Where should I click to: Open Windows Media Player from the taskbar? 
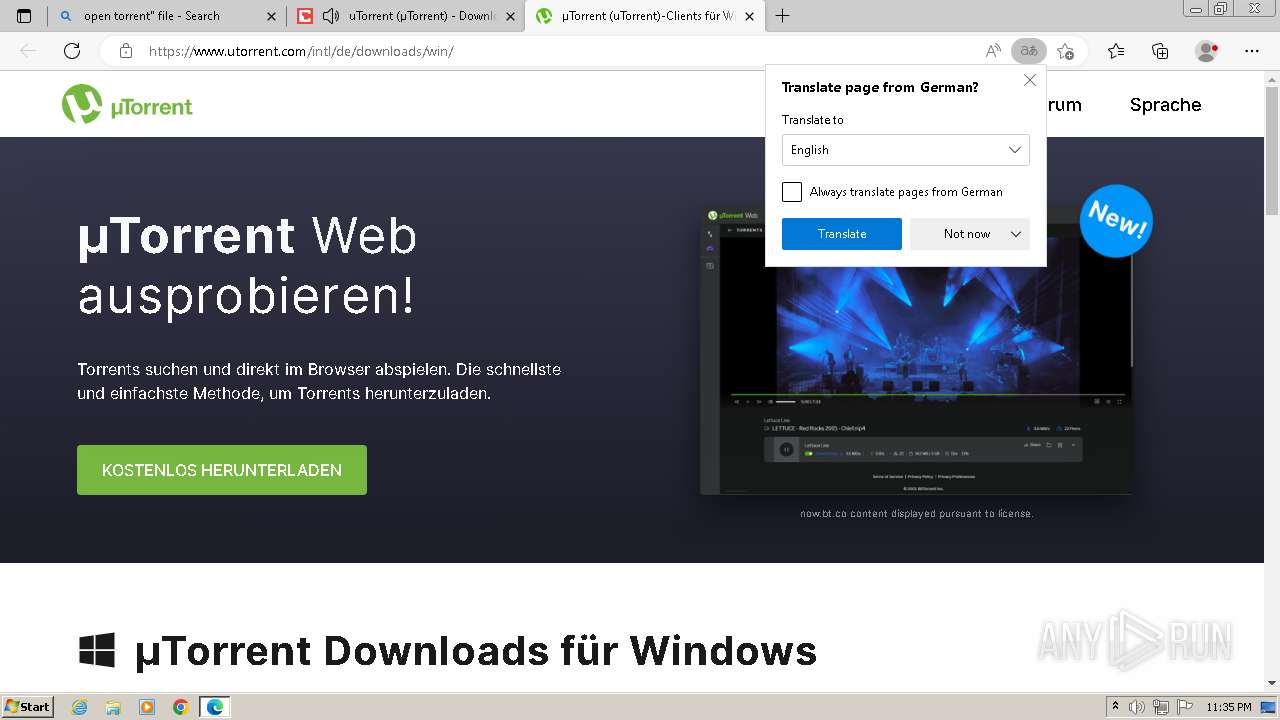click(147, 707)
